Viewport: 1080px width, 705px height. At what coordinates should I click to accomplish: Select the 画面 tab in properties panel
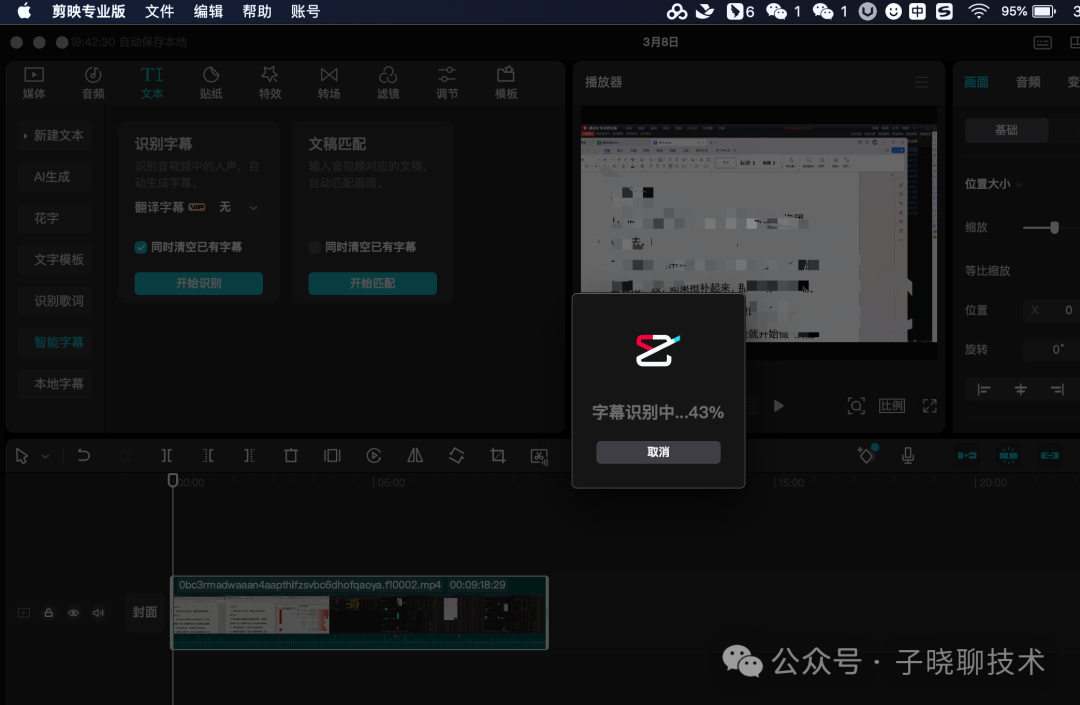coord(976,83)
